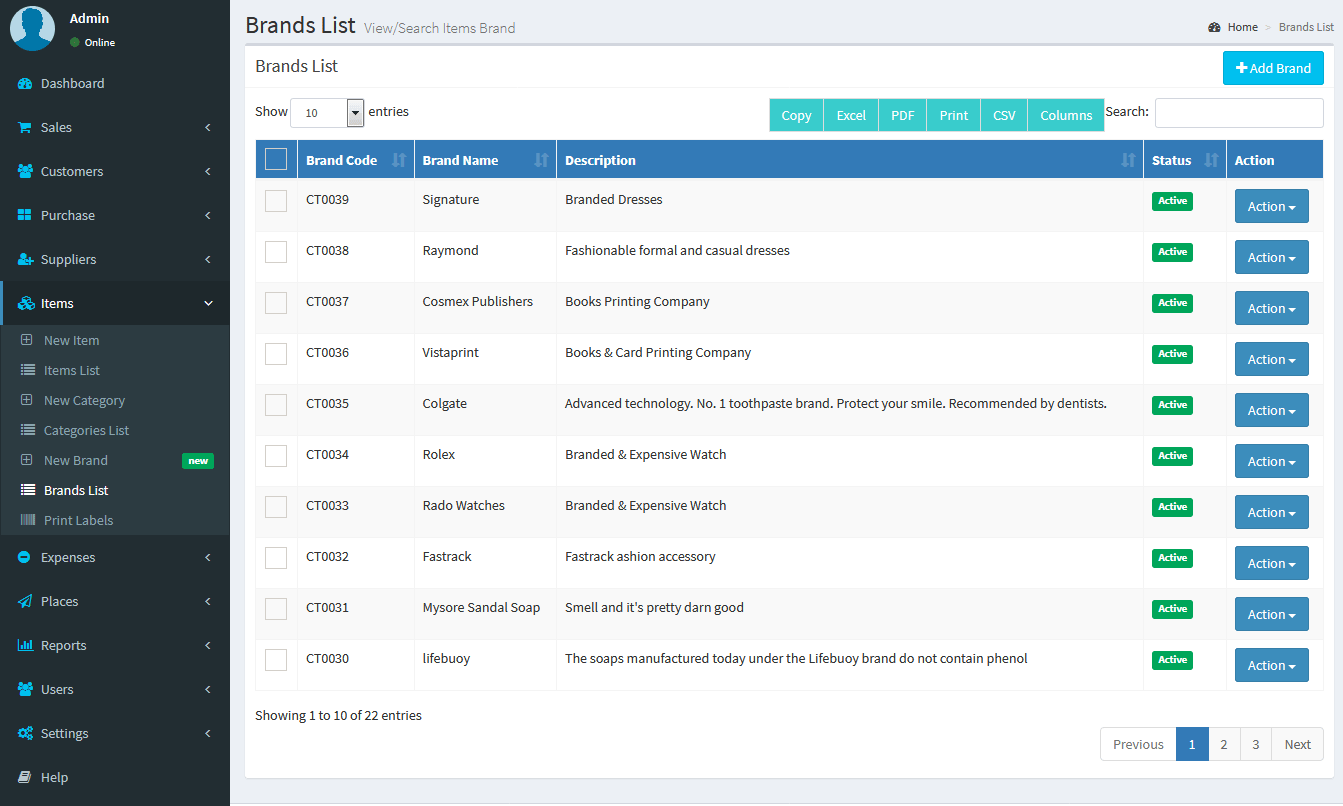Click the Suppliers user-plus icon
Screen dimensions: 1343x806
click(x=25, y=260)
